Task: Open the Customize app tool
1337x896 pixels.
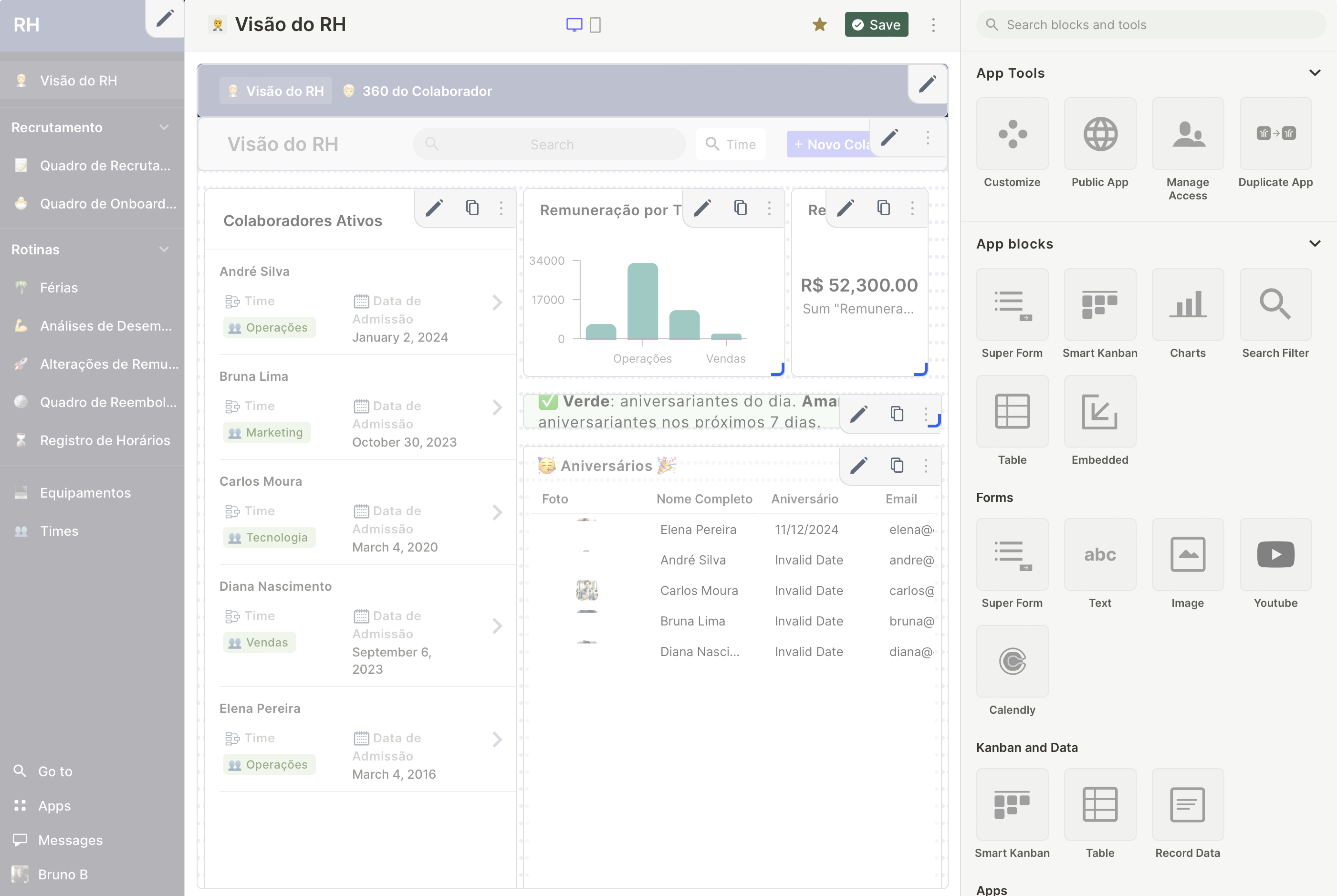Action: [x=1012, y=133]
